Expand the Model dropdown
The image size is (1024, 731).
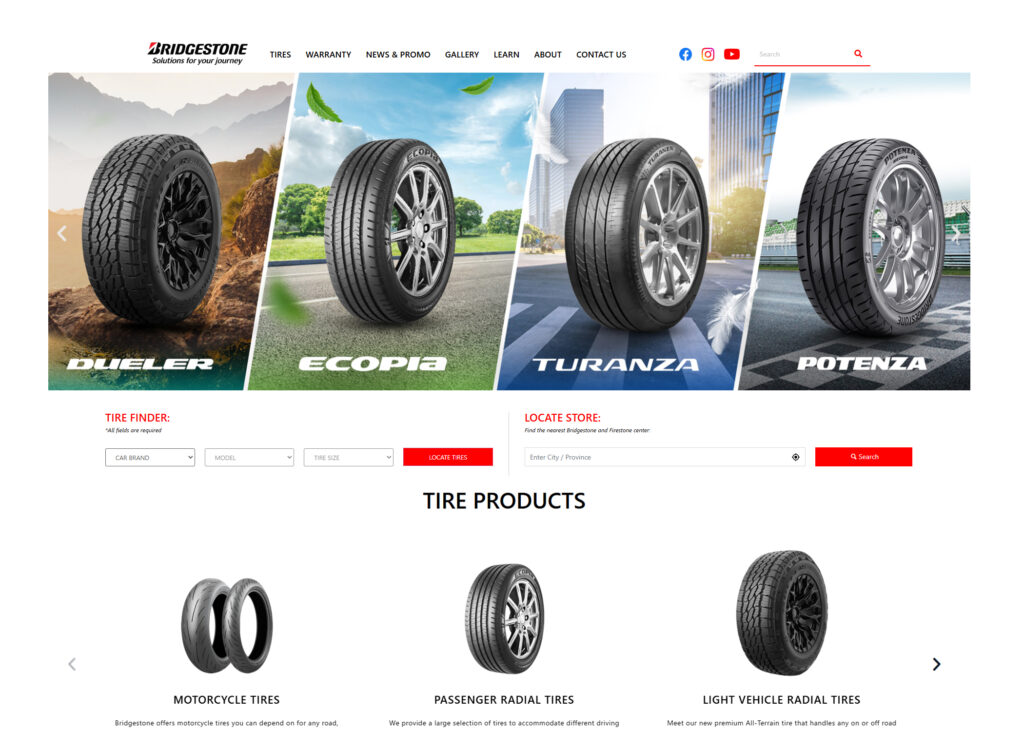(249, 457)
